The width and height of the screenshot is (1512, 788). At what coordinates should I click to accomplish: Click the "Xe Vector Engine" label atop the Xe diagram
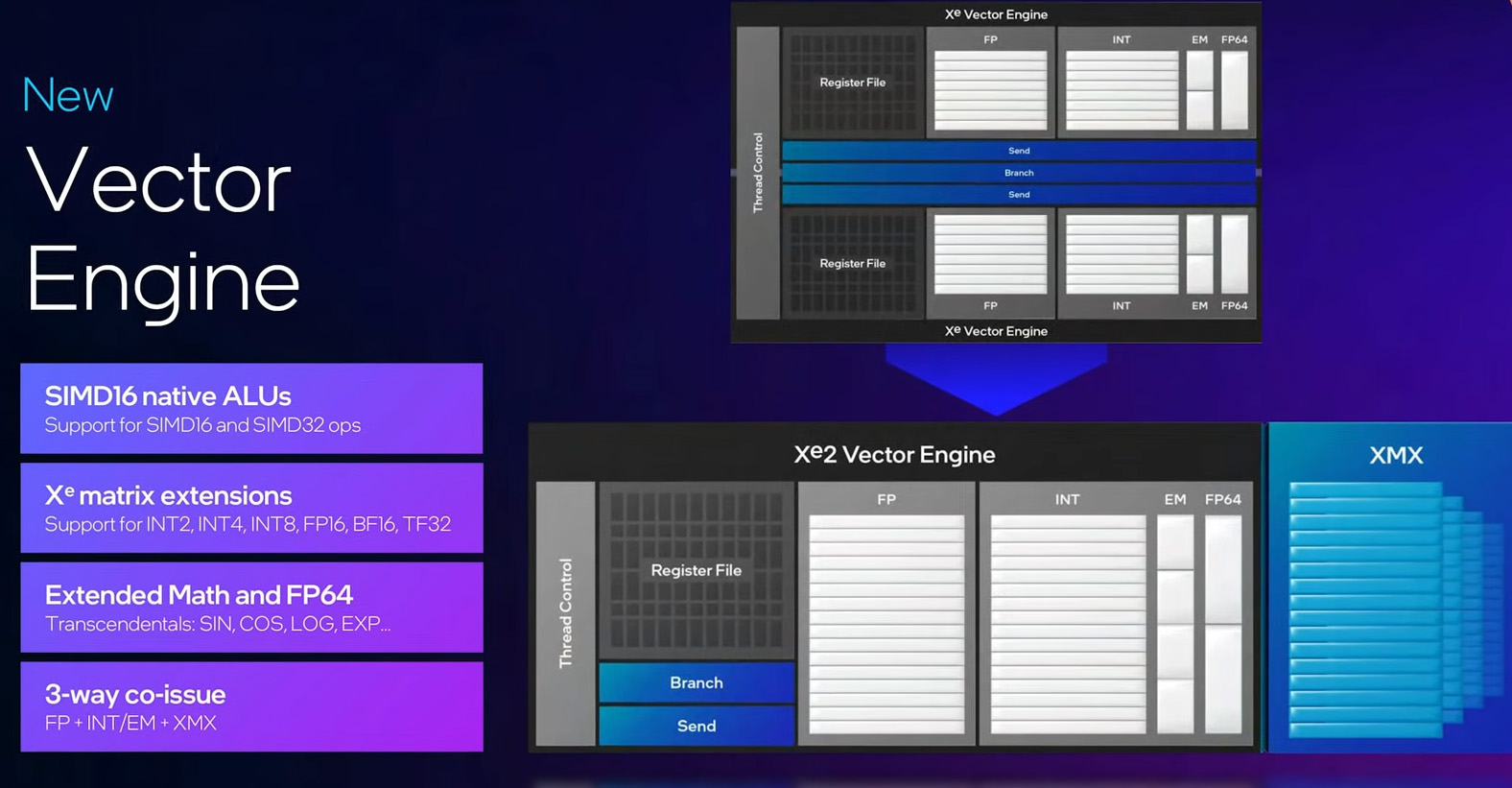coord(996,14)
